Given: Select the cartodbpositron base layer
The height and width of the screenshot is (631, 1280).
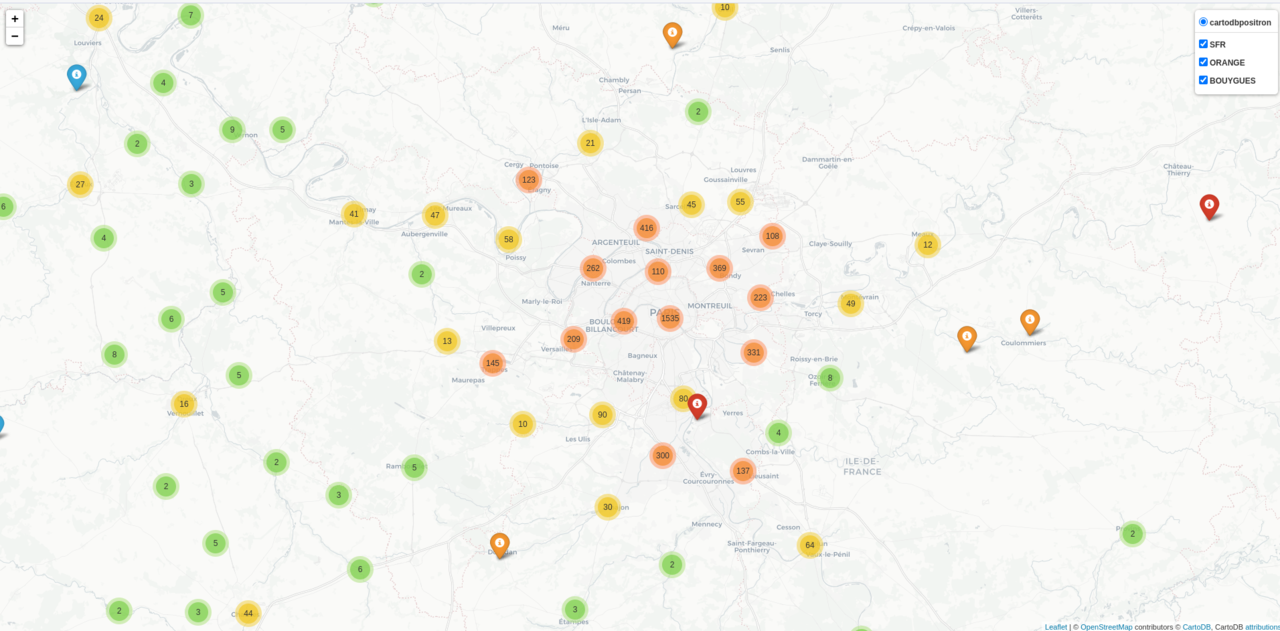Looking at the screenshot, I should click(x=1203, y=21).
